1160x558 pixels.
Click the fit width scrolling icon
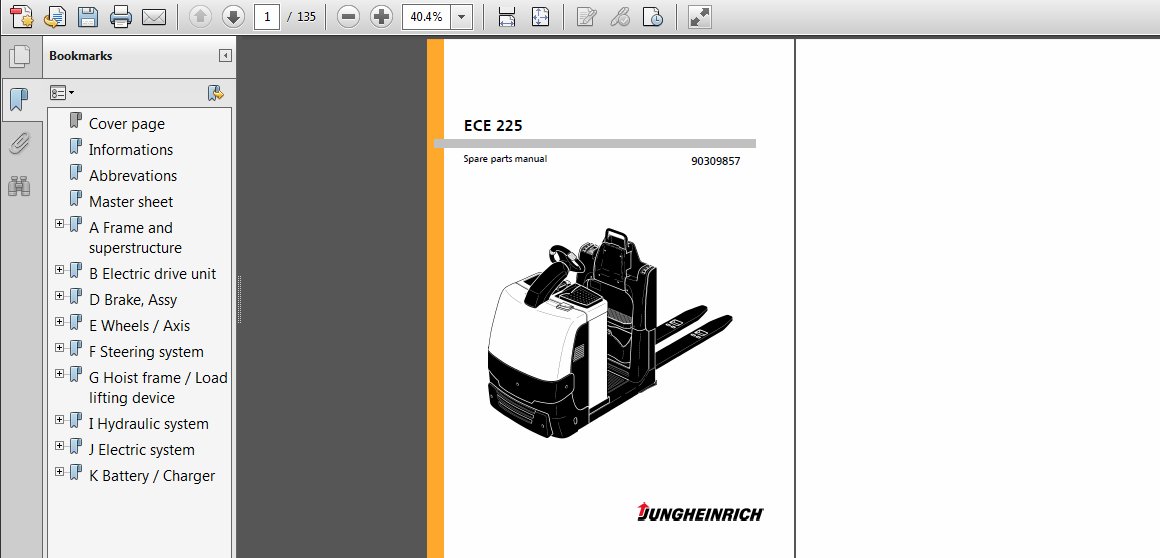pyautogui.click(x=507, y=16)
